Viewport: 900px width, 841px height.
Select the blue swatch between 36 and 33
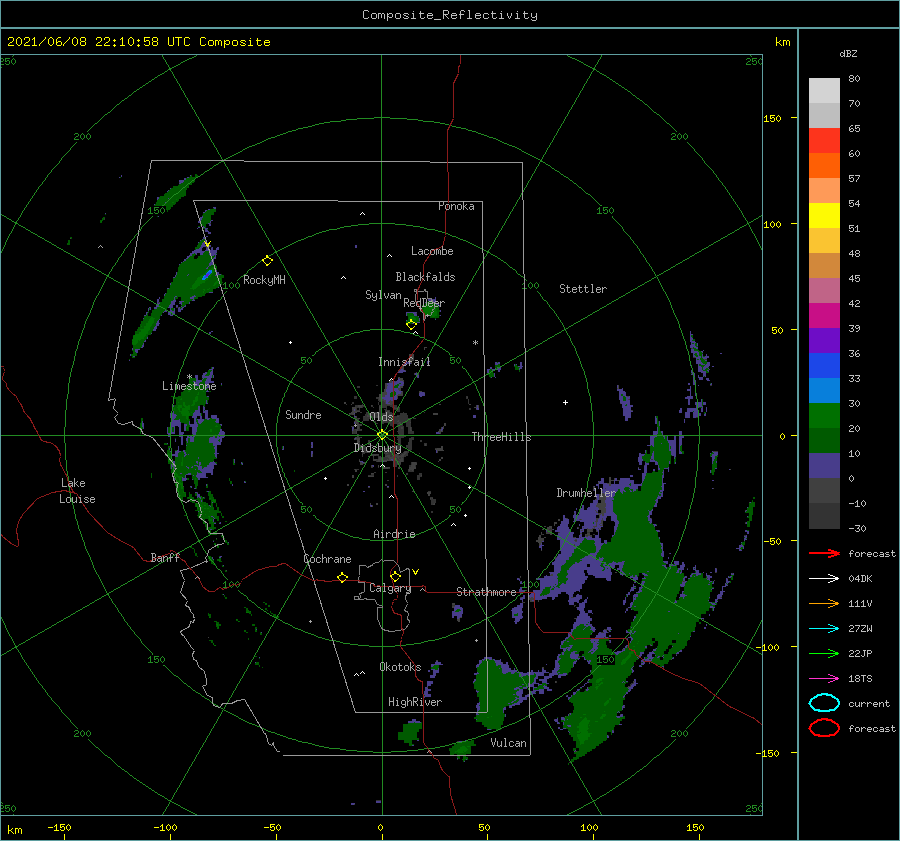click(x=824, y=365)
